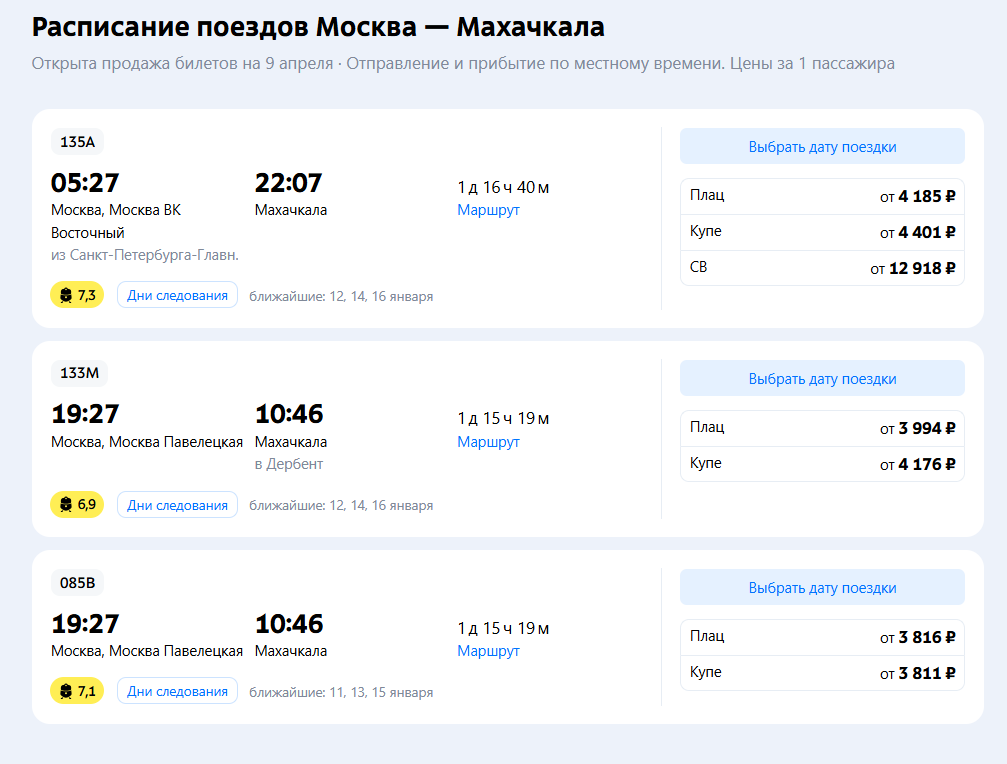Screen dimensions: 1007x764
Task: Select Купе from 3 811 ₽ row
Action: (822, 673)
